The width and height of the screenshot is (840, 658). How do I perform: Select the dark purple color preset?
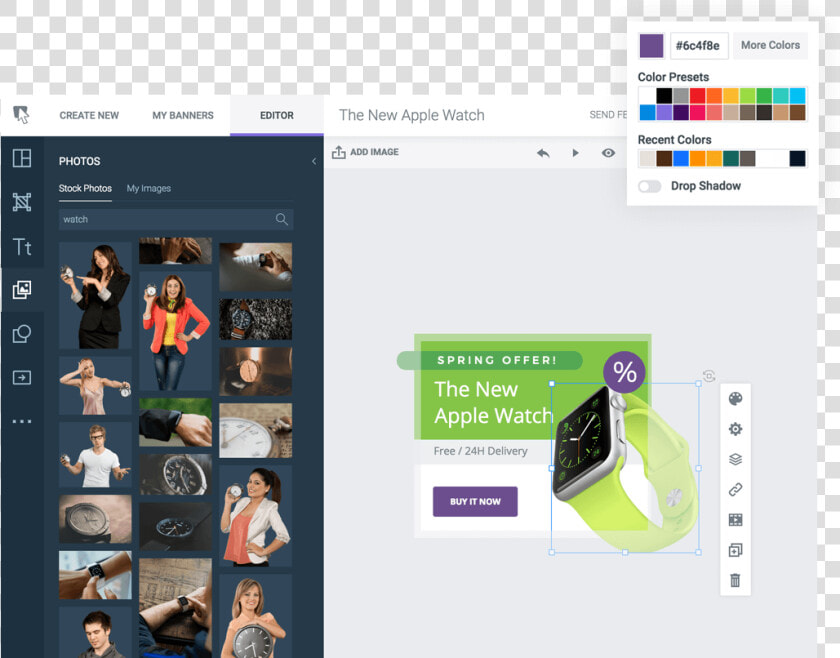681,113
